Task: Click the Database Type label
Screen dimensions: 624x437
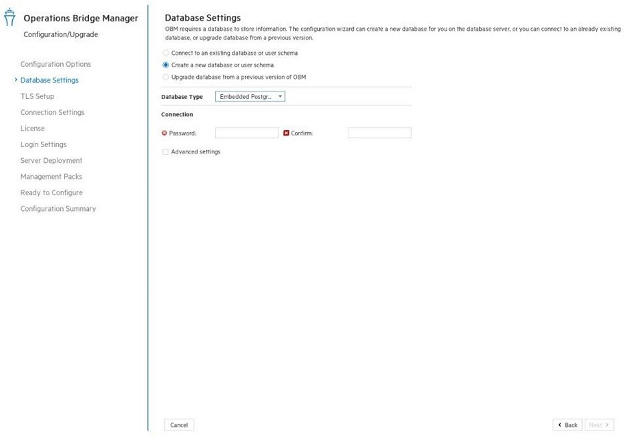Action: (182, 97)
